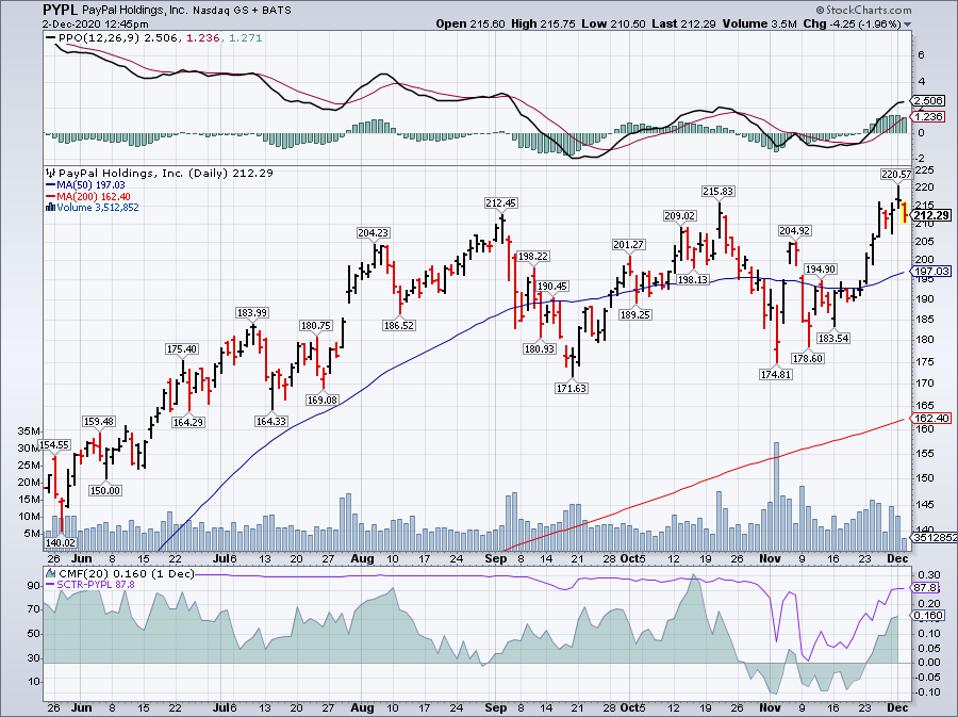958x717 pixels.
Task: Click the 189.25 low price label
Action: pyautogui.click(x=635, y=315)
